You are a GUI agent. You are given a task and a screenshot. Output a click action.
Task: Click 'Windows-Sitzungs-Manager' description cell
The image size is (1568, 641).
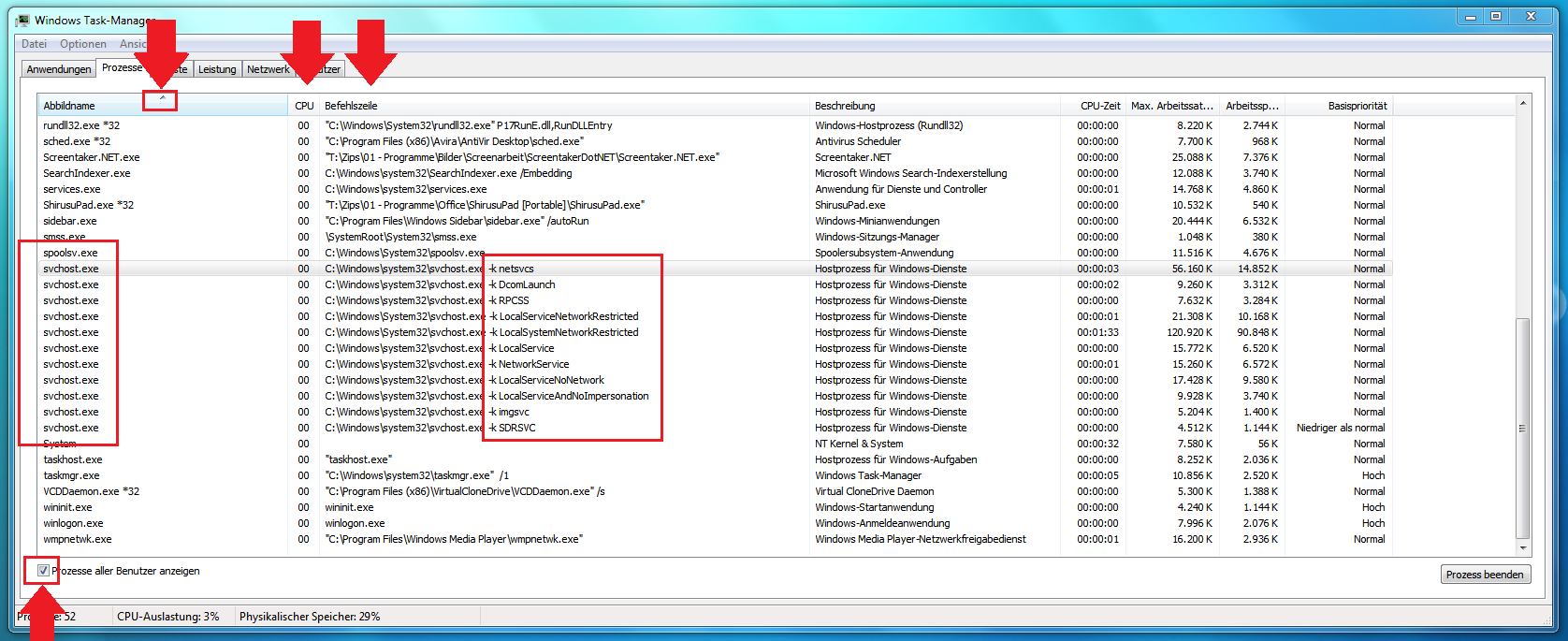tap(878, 237)
